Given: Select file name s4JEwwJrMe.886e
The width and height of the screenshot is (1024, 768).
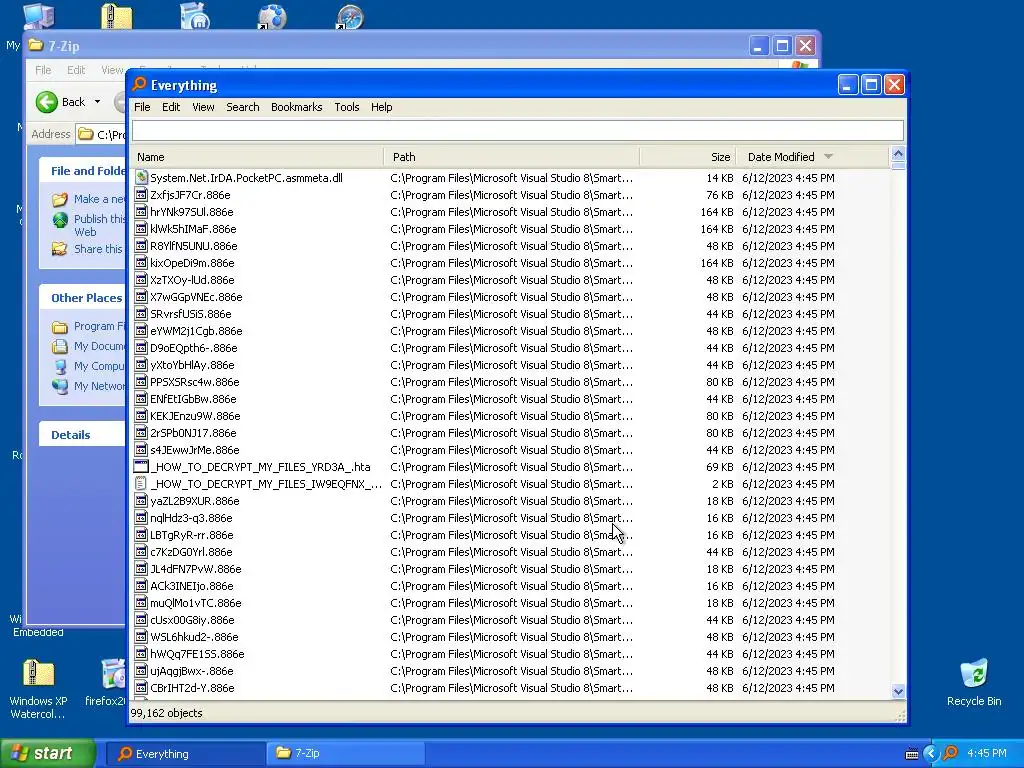Looking at the screenshot, I should [195, 450].
